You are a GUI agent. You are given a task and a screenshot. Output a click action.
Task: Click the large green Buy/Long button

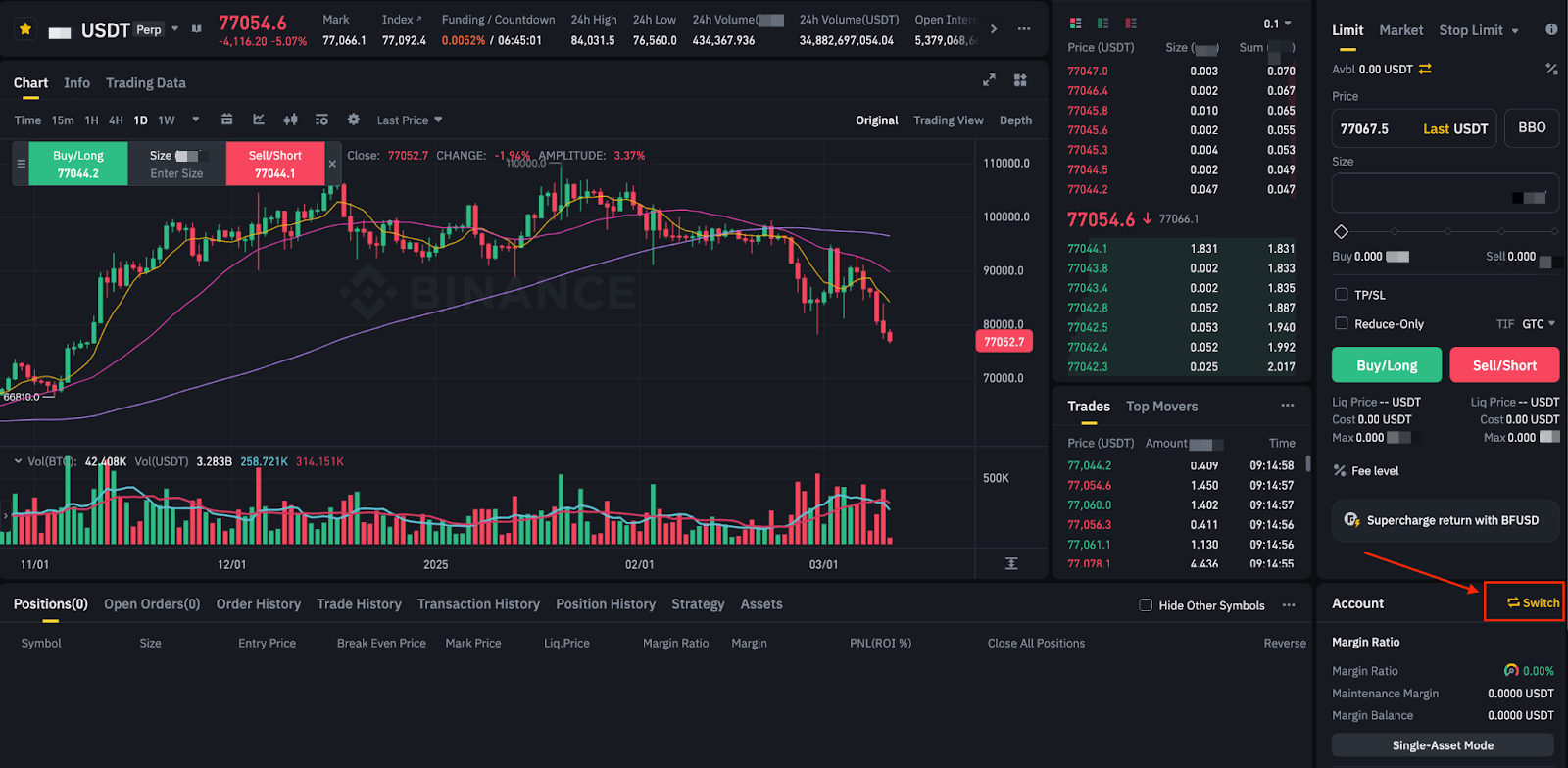[x=1387, y=365]
